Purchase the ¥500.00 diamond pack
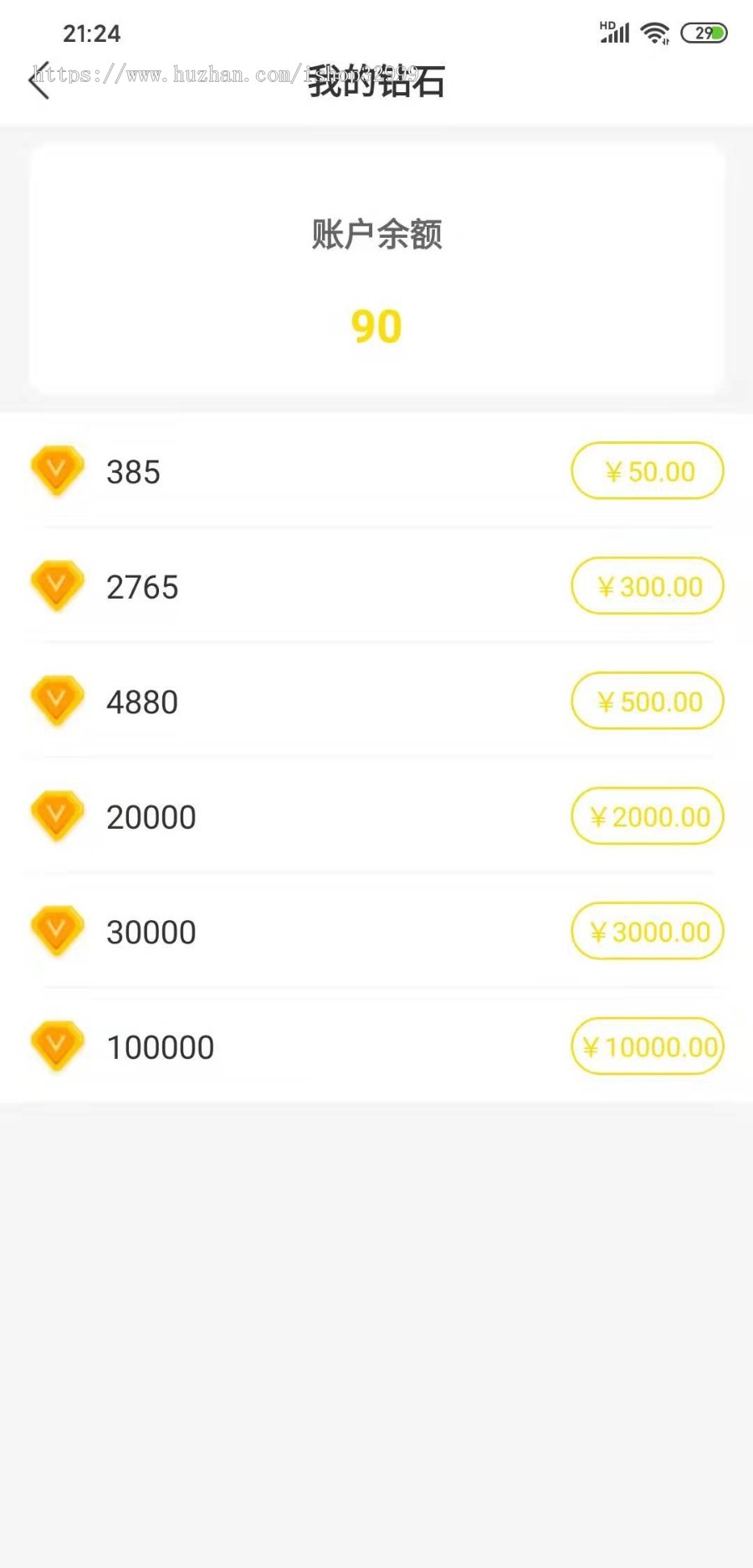This screenshot has width=753, height=1568. pyautogui.click(x=647, y=702)
